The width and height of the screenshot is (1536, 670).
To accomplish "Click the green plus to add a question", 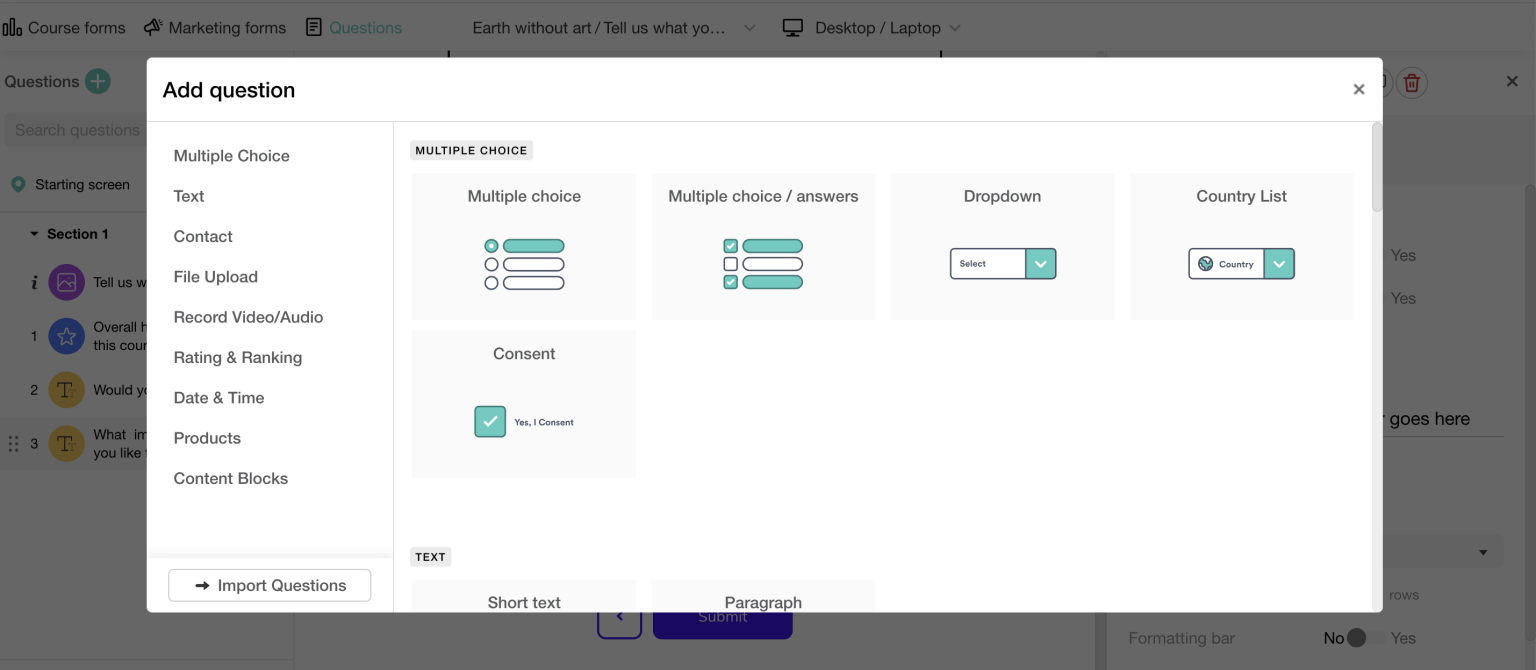I will pyautogui.click(x=96, y=81).
